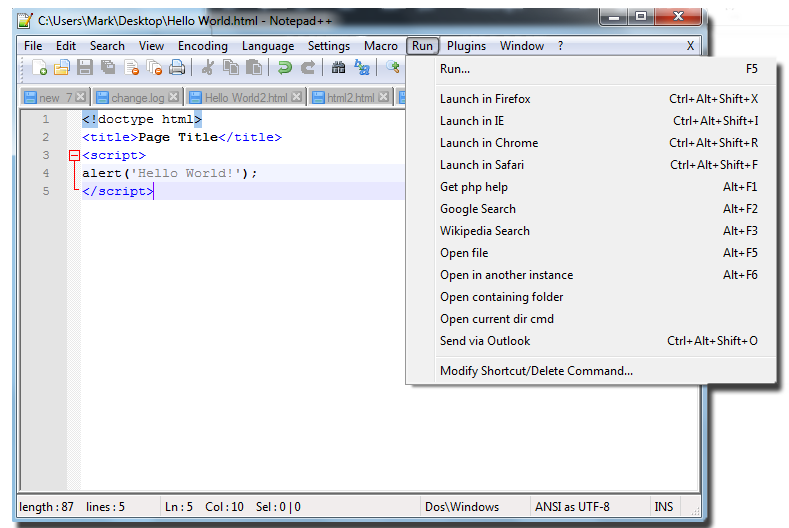Screen dimensions: 789x528
Task: Open the Window menu
Action: [522, 46]
